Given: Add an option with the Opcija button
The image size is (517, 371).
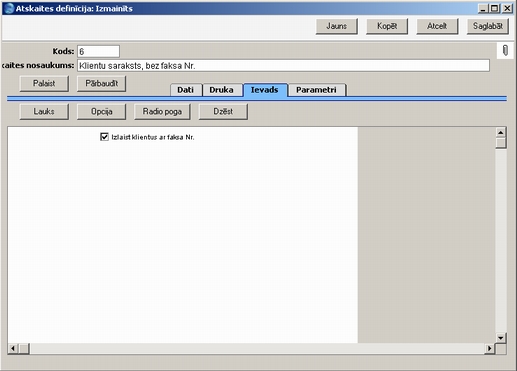Looking at the screenshot, I should coord(102,111).
